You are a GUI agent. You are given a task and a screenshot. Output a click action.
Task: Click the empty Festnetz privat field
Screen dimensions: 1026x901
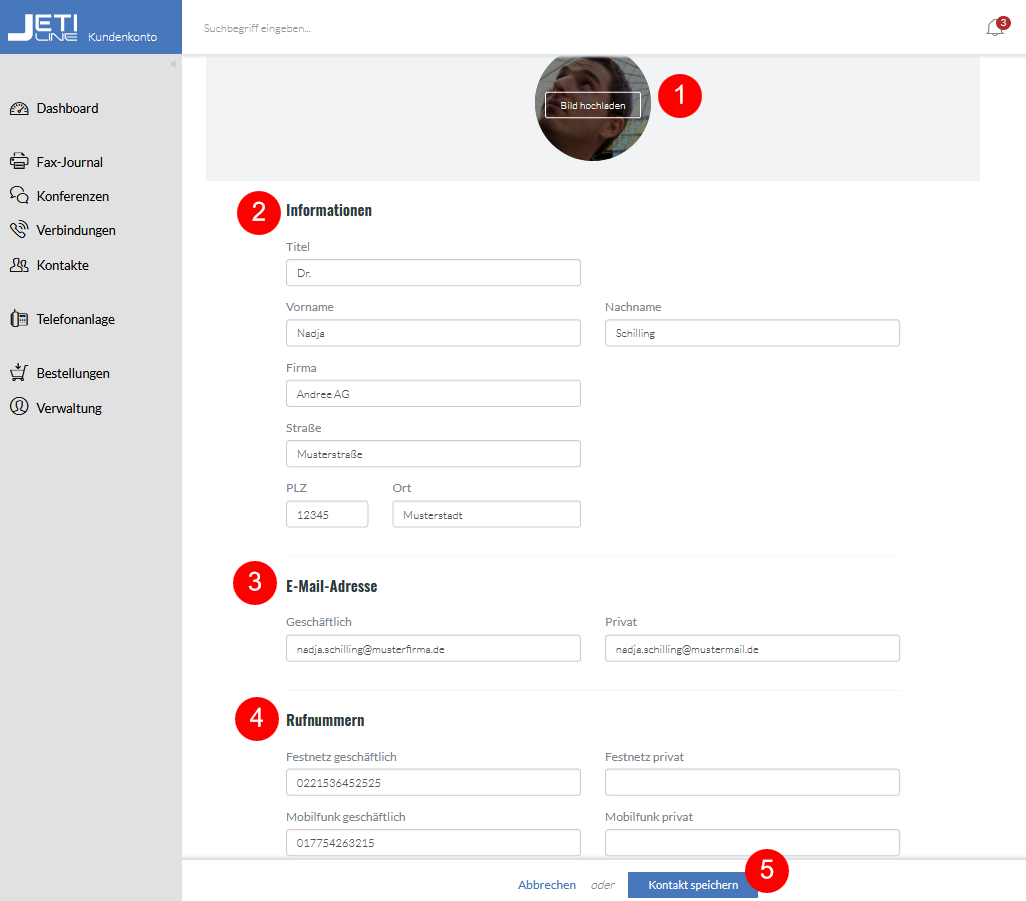[752, 783]
